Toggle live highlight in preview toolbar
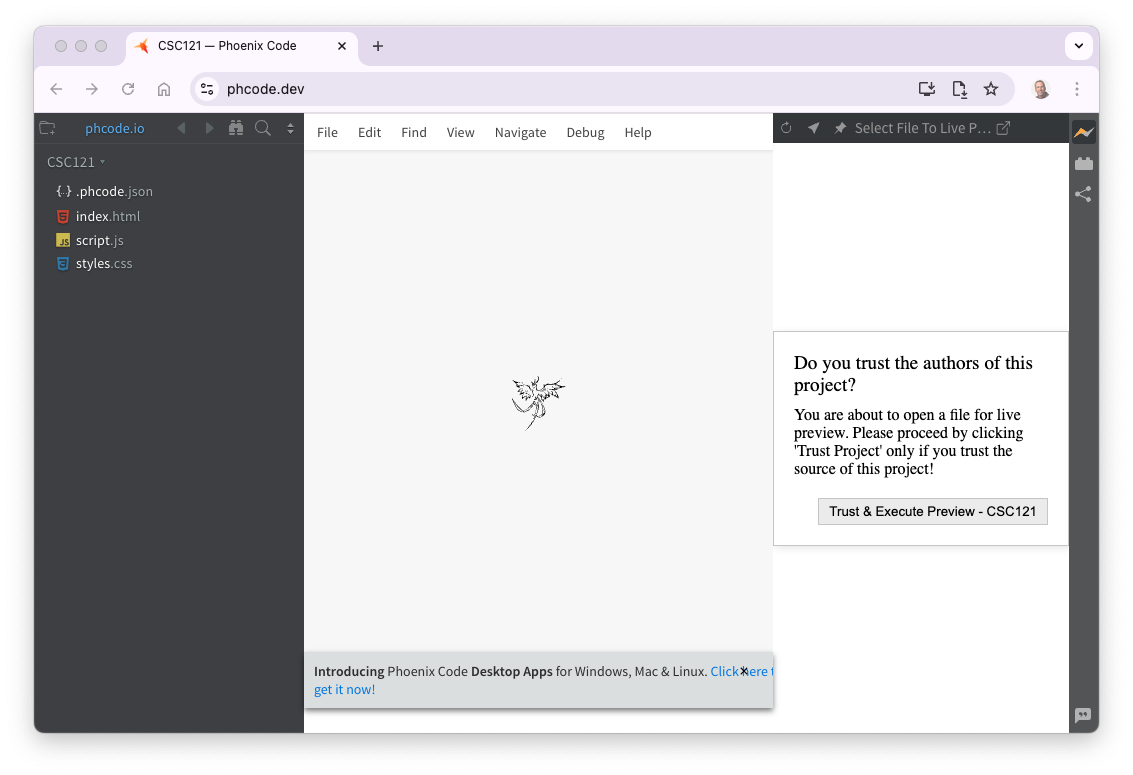Image resolution: width=1133 pixels, height=775 pixels. [x=813, y=128]
